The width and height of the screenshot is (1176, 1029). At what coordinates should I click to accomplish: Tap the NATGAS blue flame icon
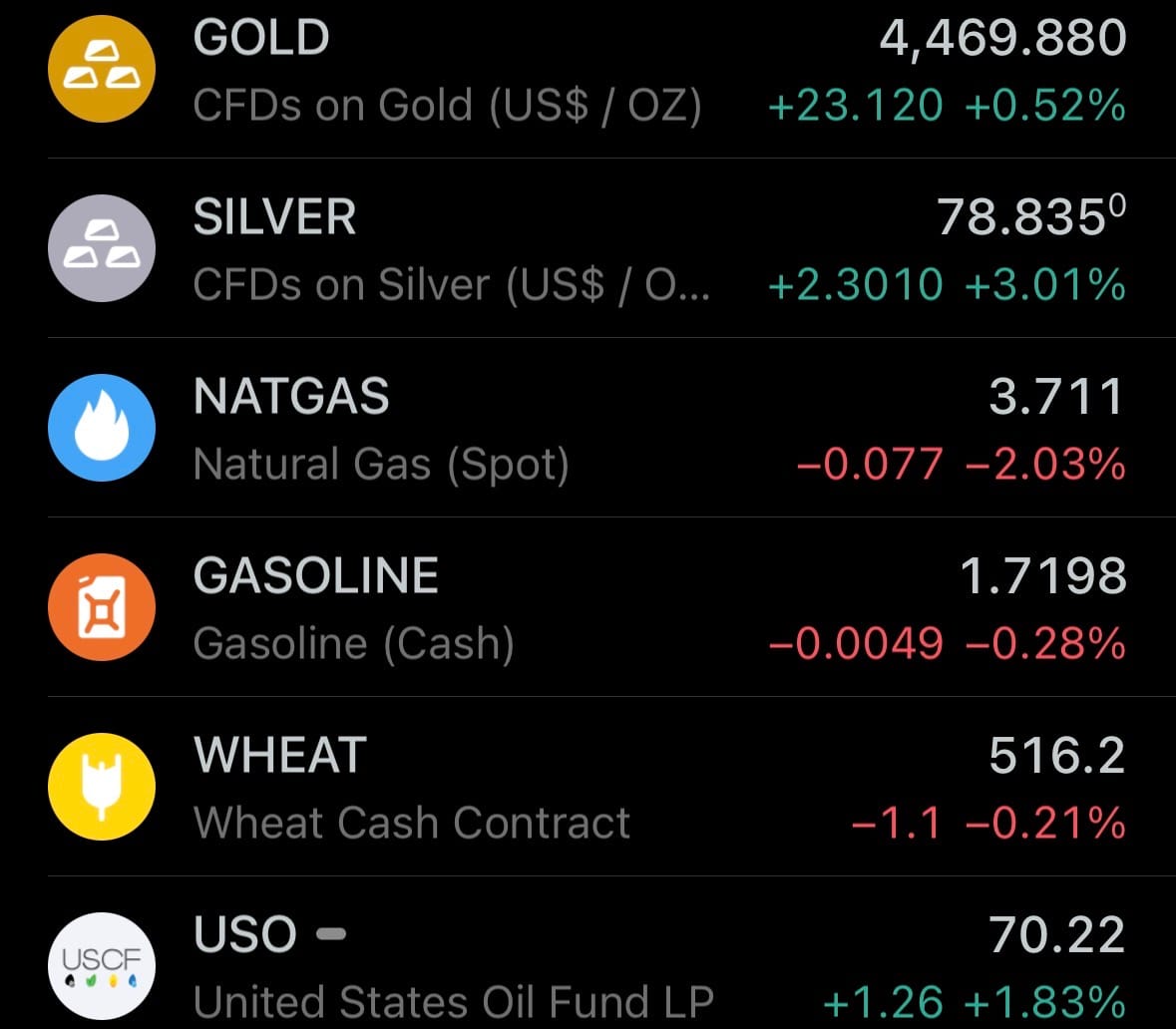click(102, 428)
